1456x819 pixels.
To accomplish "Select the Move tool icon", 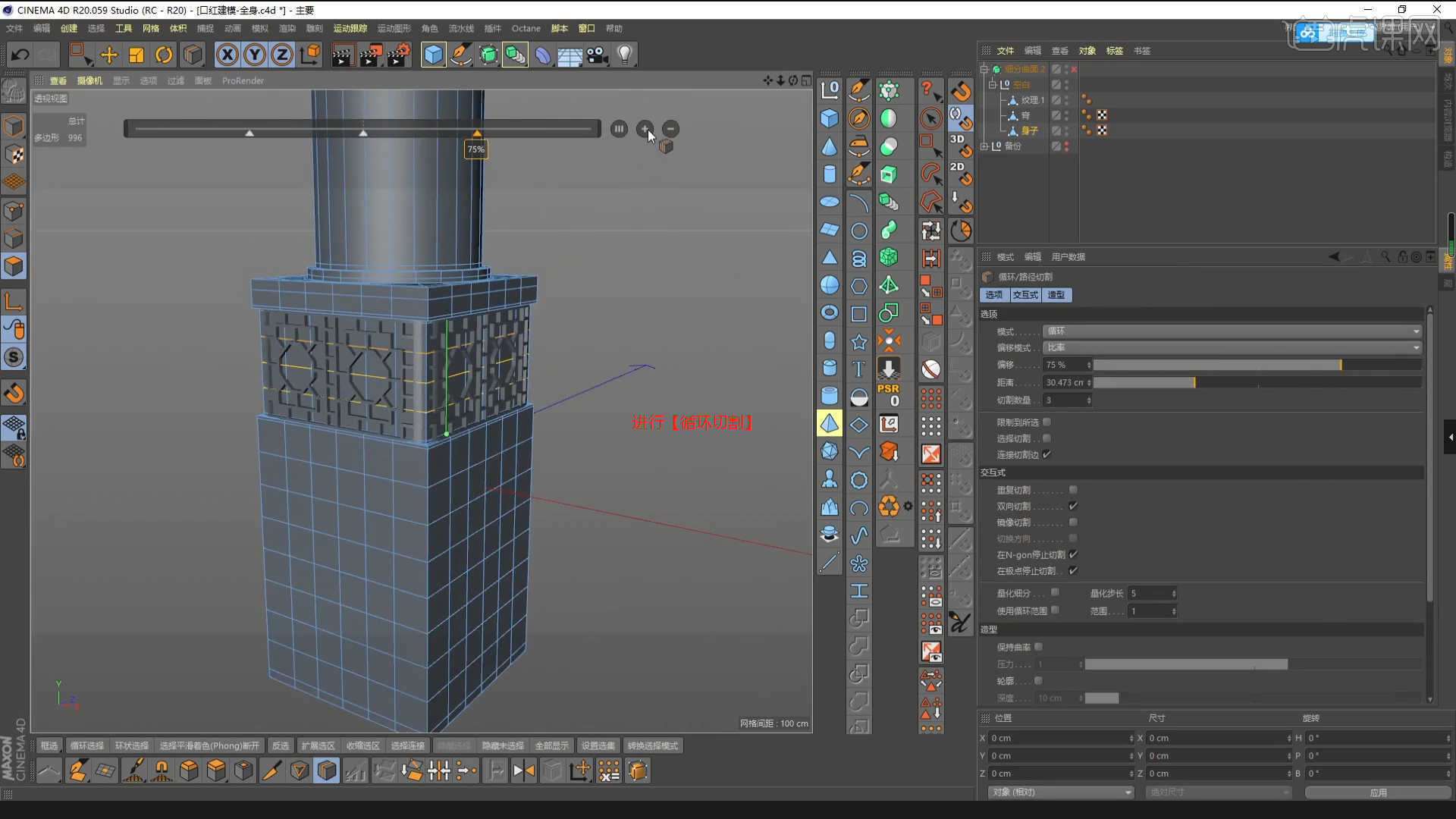I will (109, 55).
